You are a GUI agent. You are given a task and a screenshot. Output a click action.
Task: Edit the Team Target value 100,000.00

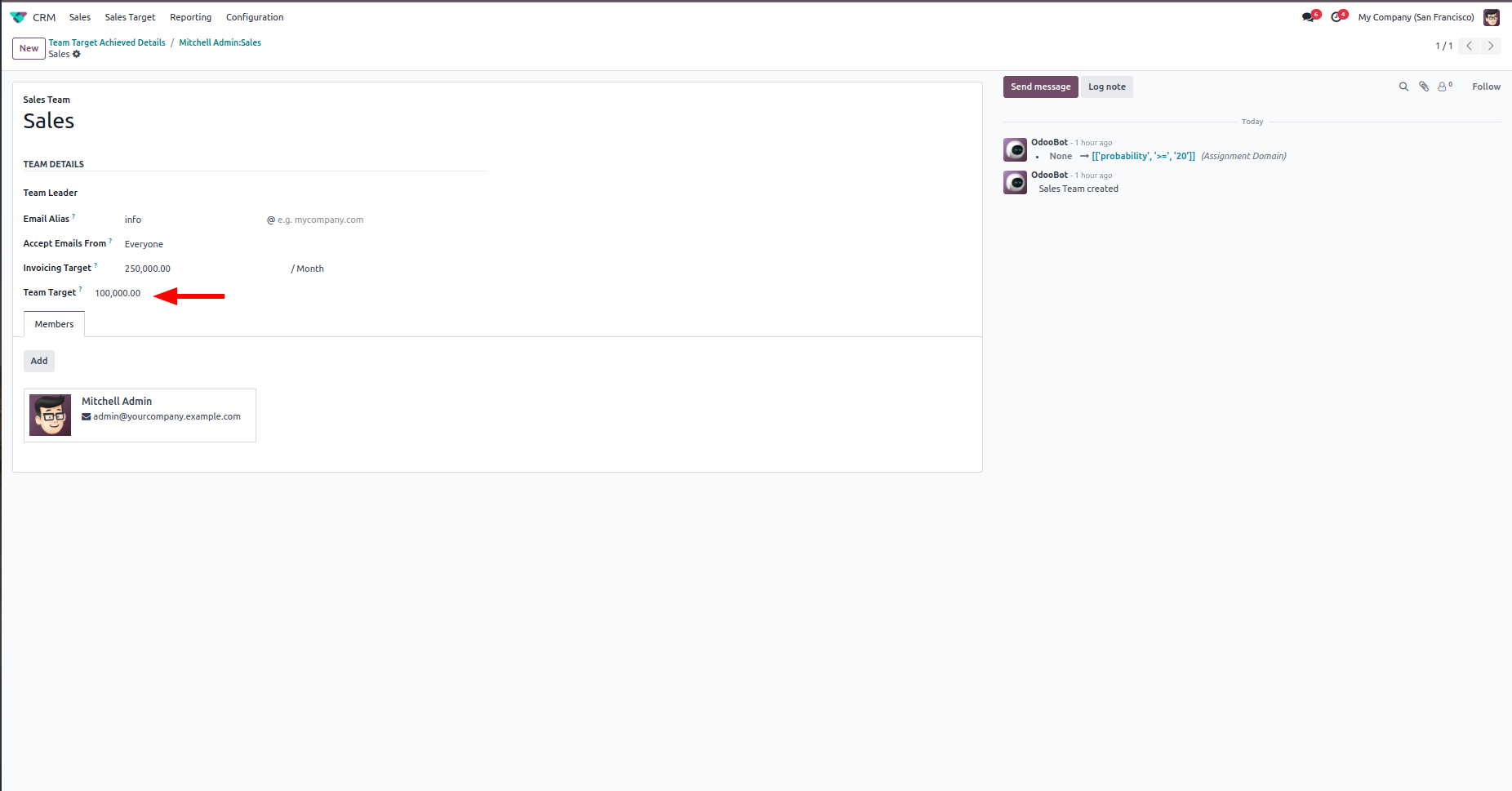(x=118, y=293)
